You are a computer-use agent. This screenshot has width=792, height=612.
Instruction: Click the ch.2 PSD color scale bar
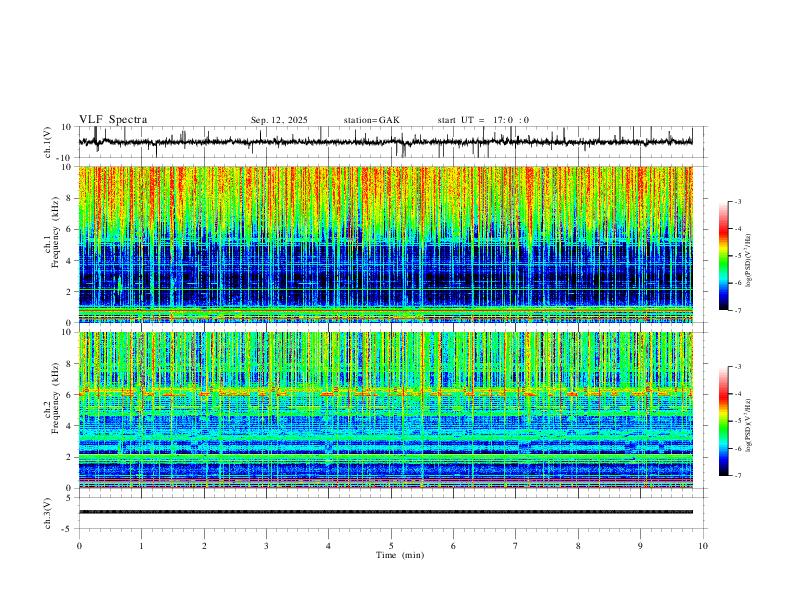tap(723, 421)
